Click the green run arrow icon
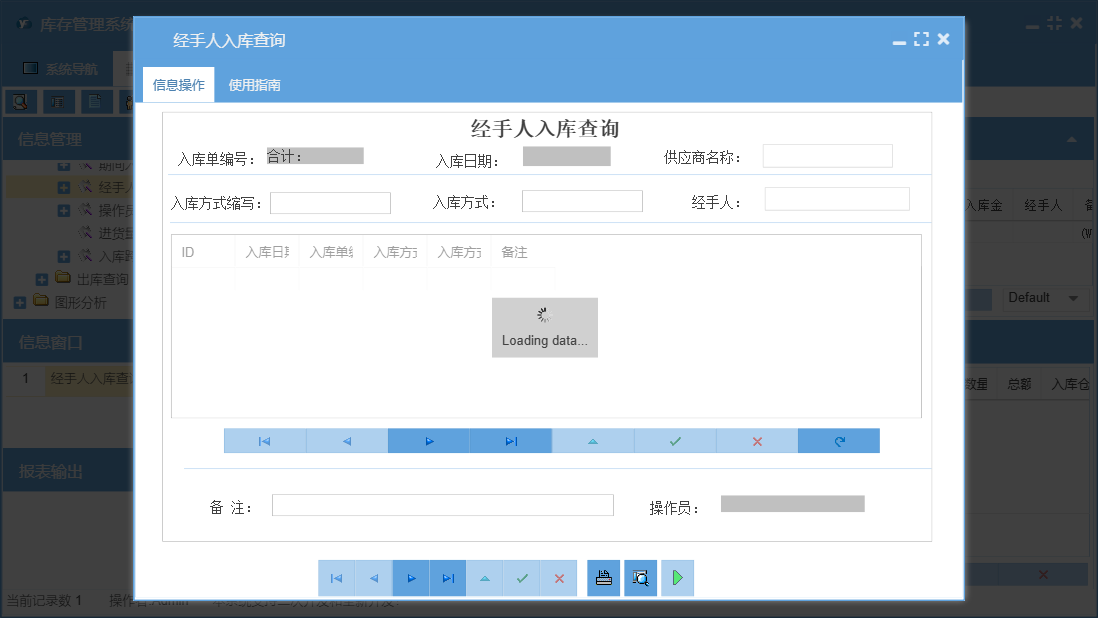 pos(677,577)
